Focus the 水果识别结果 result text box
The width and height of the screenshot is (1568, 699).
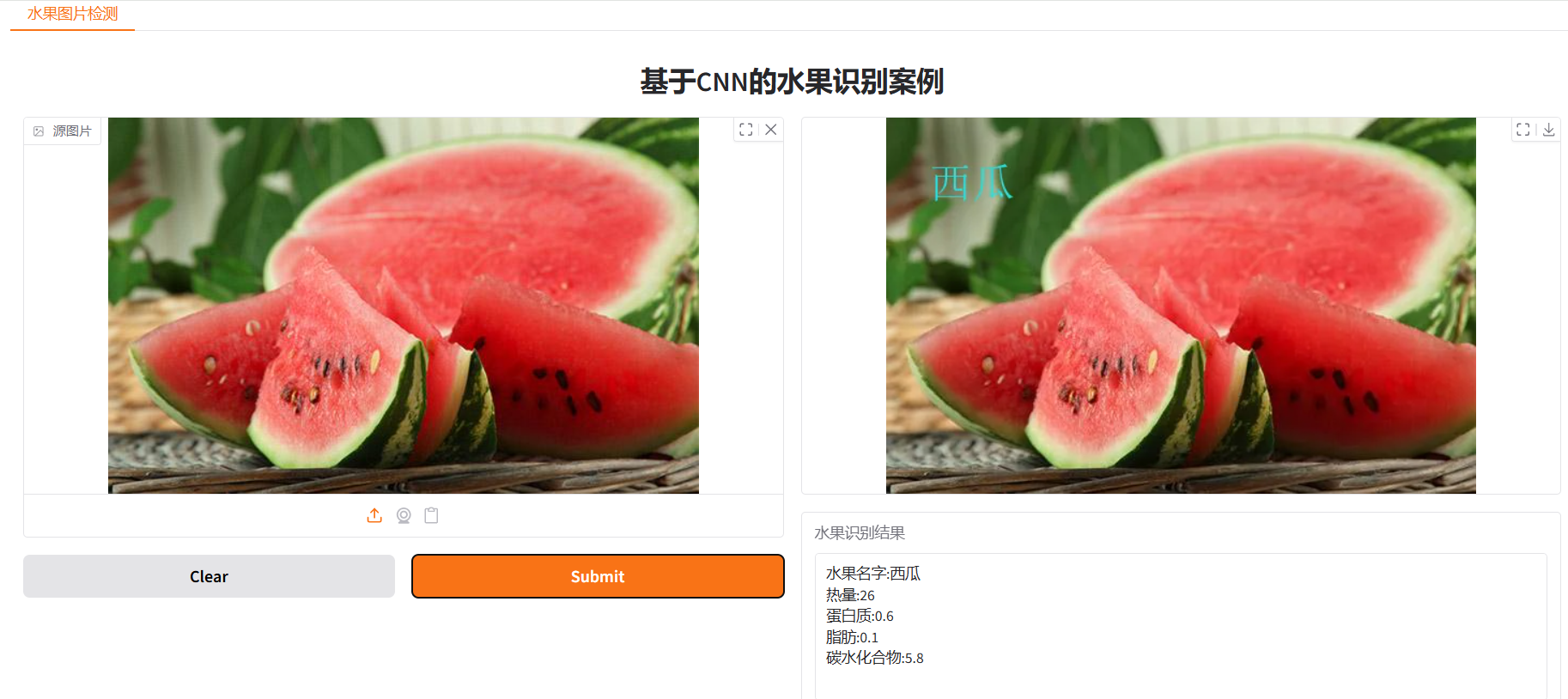1181,627
